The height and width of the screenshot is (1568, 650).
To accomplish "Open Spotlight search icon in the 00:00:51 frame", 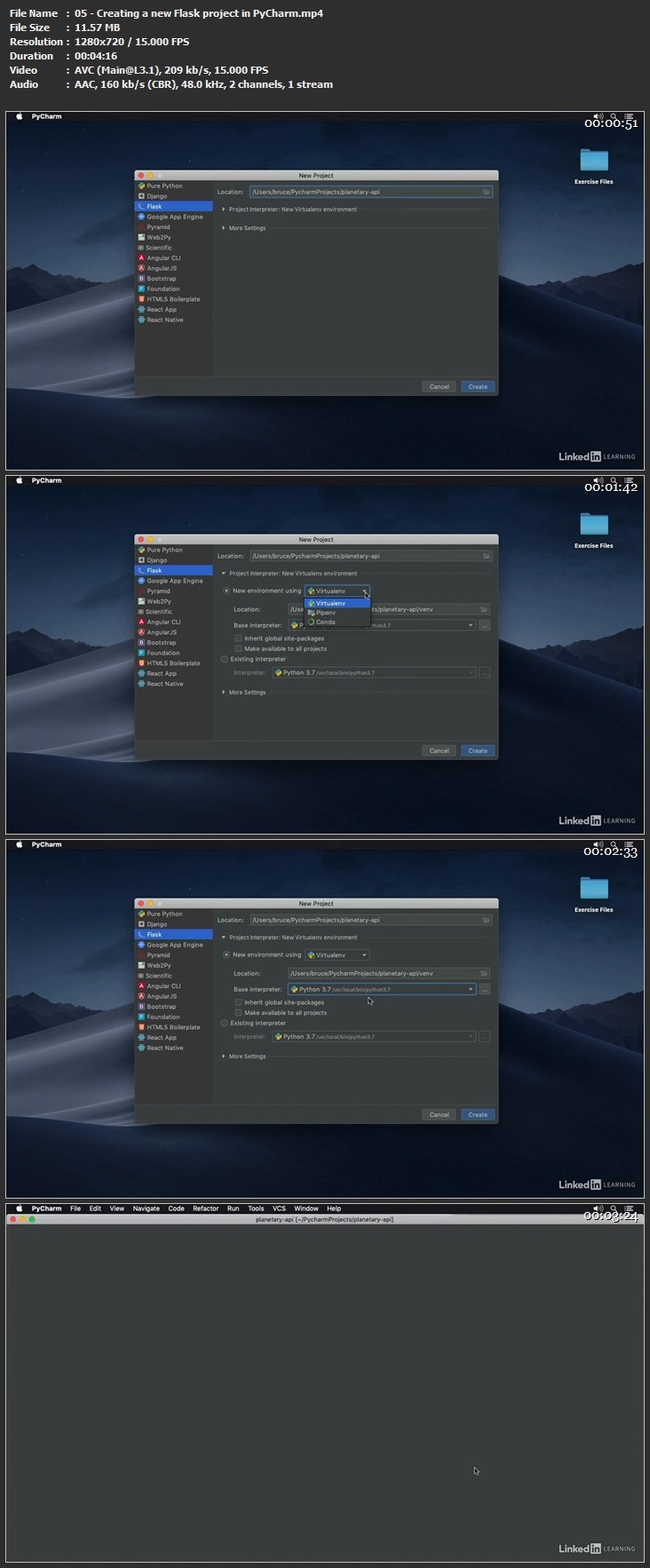I will (614, 116).
